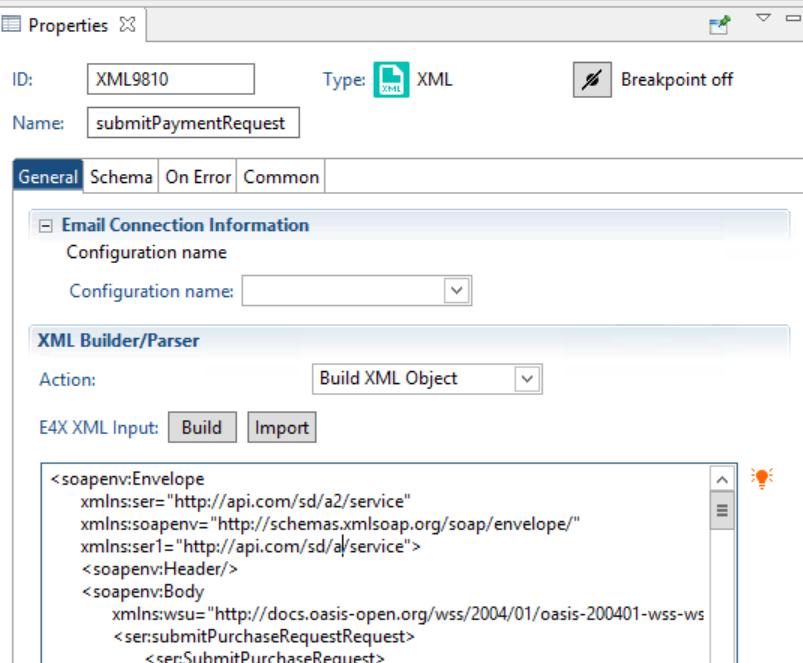The height and width of the screenshot is (663, 803).
Task: Click the ser:submitPurchaseRequestRequest line
Action: click(264, 636)
